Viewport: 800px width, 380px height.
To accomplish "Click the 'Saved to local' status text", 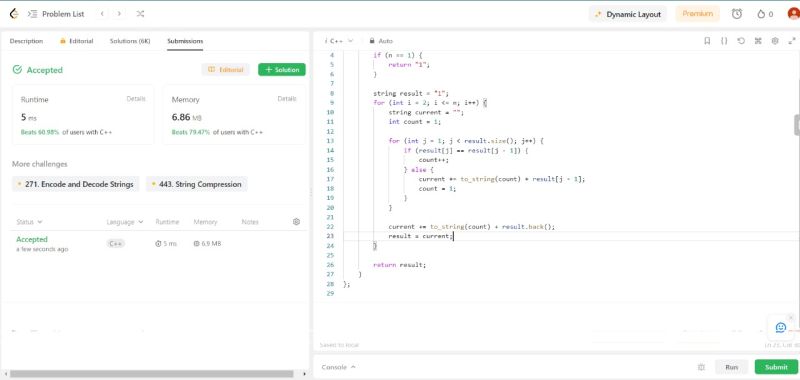I will coord(339,345).
